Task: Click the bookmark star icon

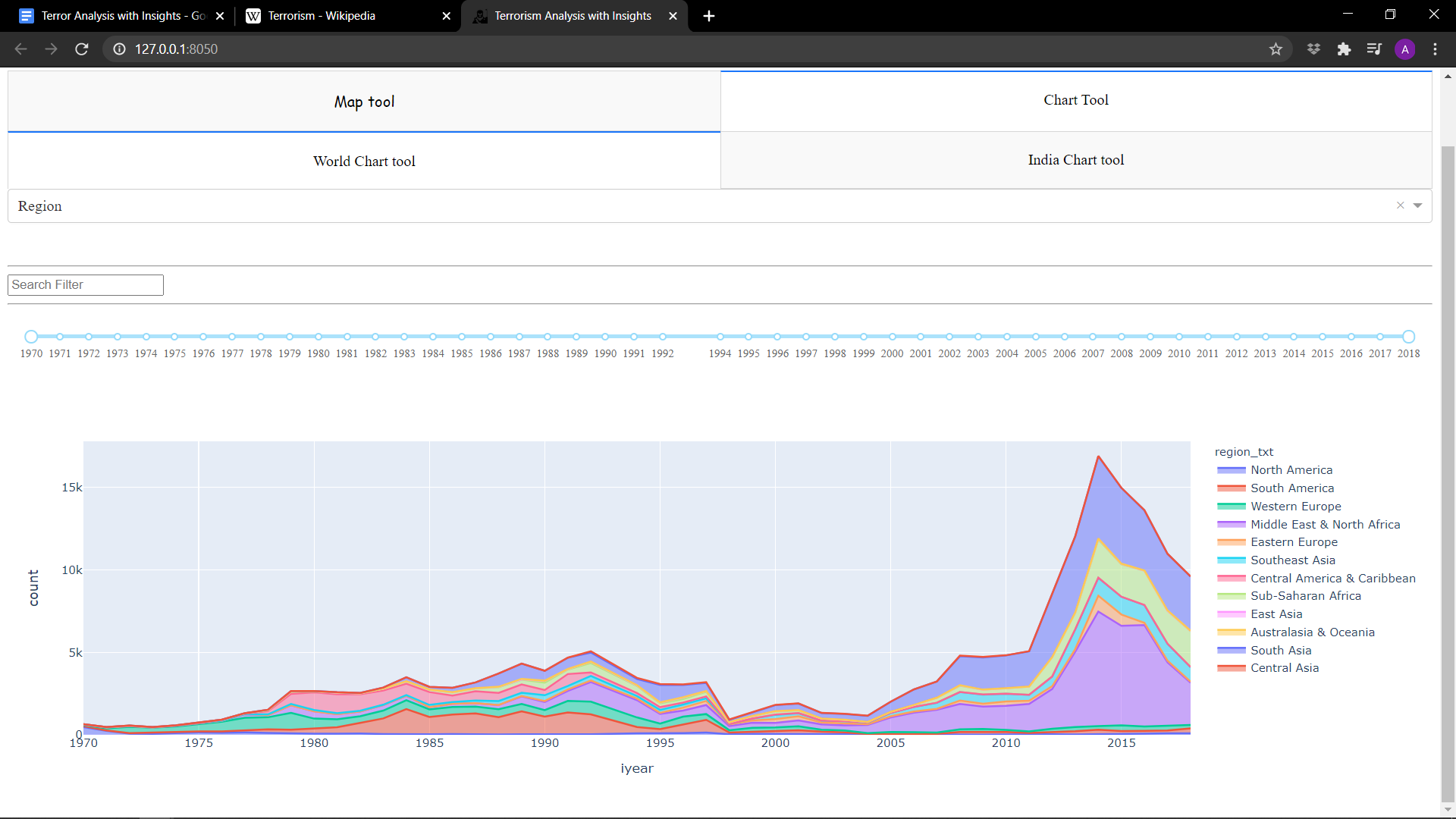Action: 1276,49
